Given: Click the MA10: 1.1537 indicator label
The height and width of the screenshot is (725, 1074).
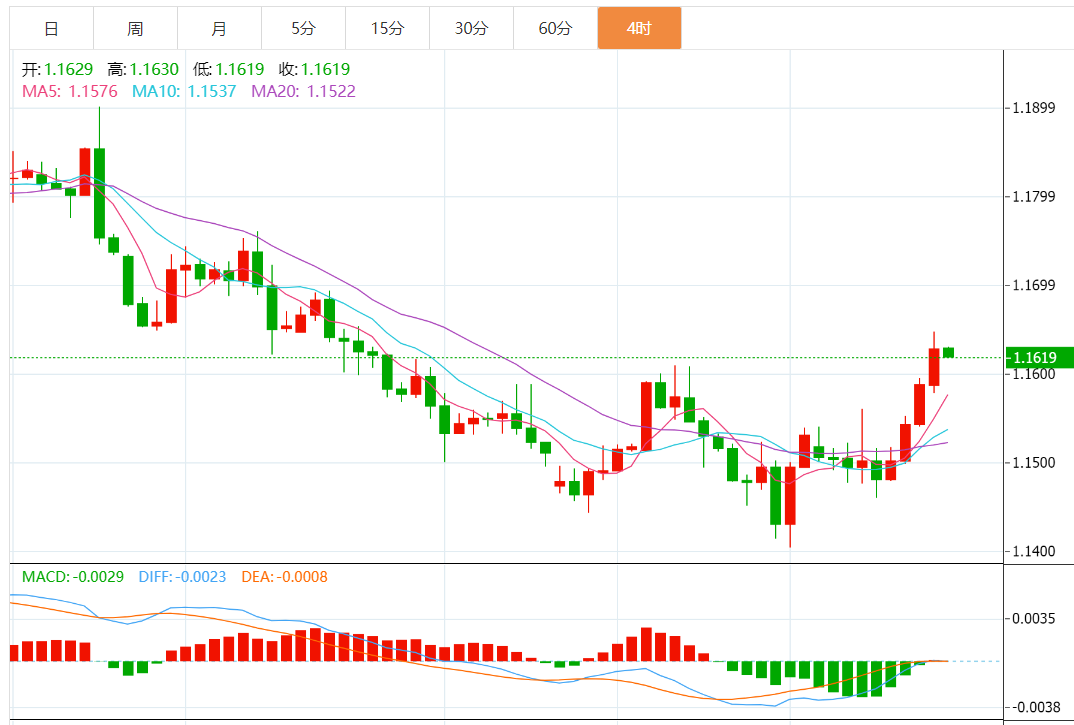Looking at the screenshot, I should [184, 91].
